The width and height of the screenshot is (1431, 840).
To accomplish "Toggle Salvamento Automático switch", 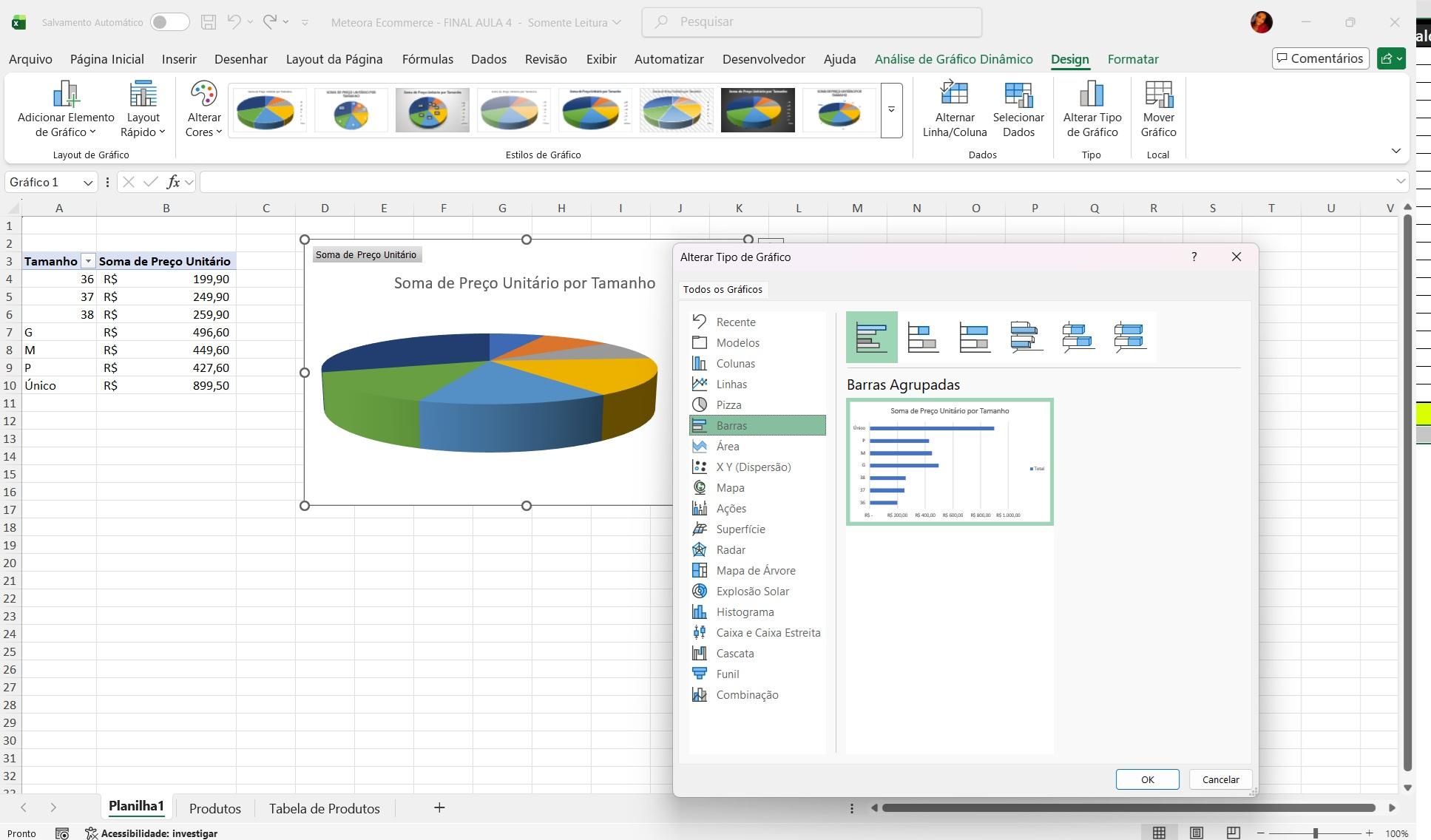I will point(169,22).
